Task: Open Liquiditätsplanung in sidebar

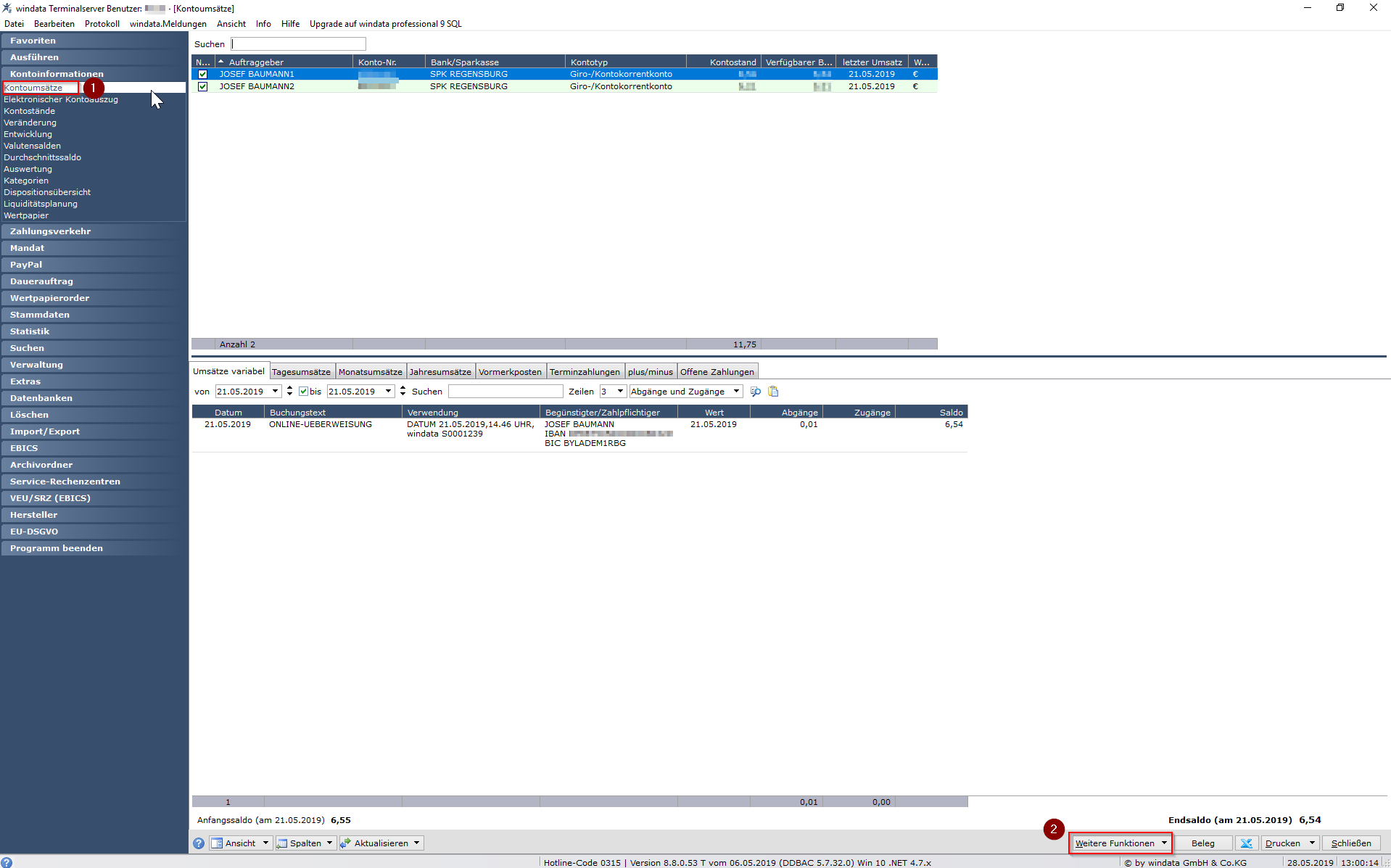Action: tap(41, 204)
